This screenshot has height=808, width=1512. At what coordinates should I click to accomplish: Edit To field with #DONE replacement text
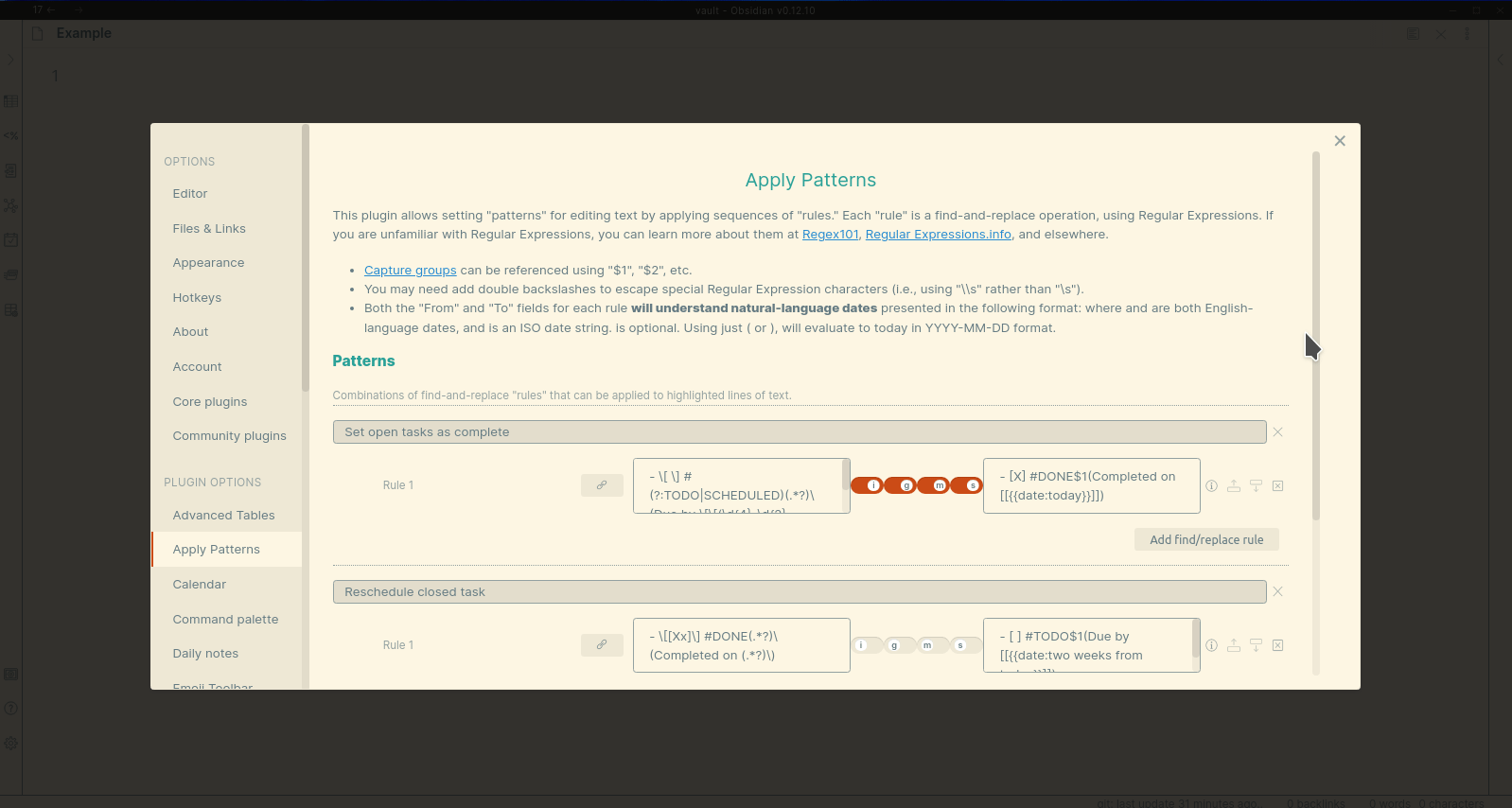[x=1091, y=485]
